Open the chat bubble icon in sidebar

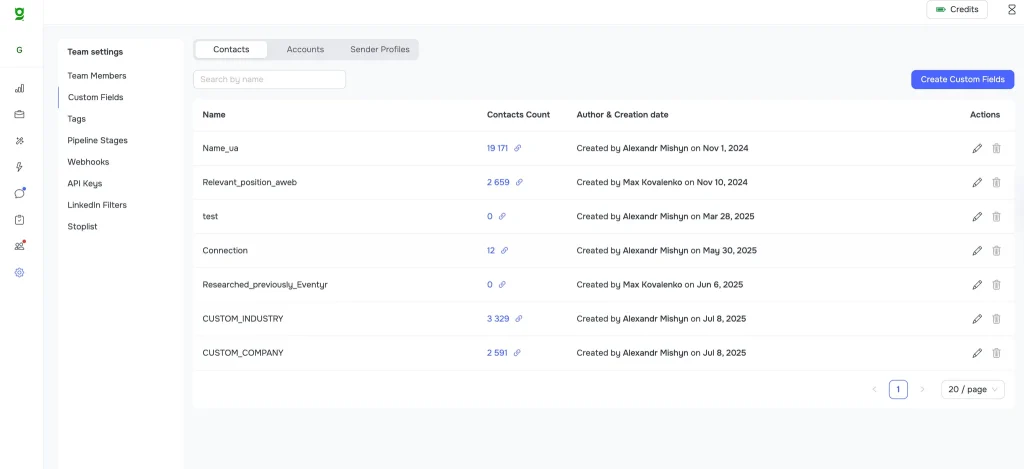pyautogui.click(x=19, y=193)
